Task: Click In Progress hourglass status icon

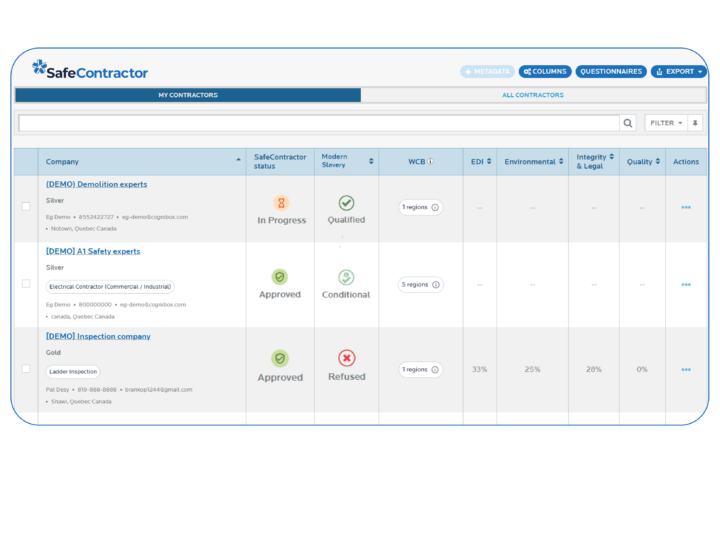Action: pos(281,203)
